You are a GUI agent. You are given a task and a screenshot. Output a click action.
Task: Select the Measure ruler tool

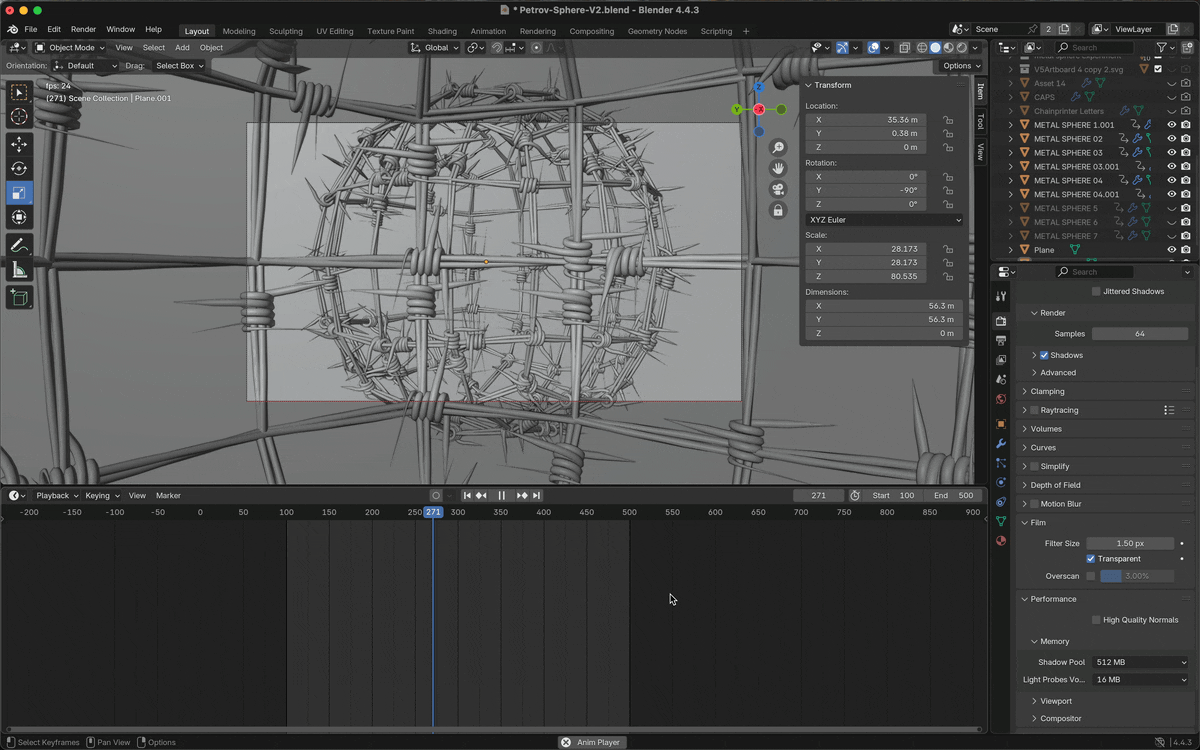[19, 271]
